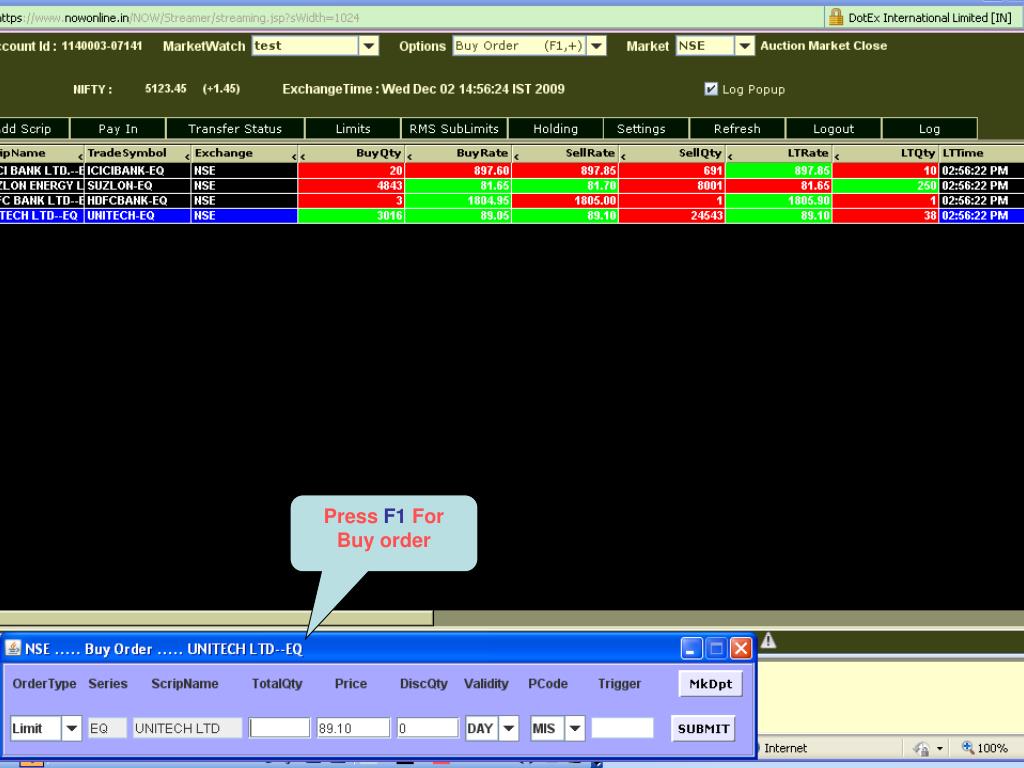Submit the buy order with SUBMIT
Viewport: 1024px width, 768px height.
pos(703,728)
